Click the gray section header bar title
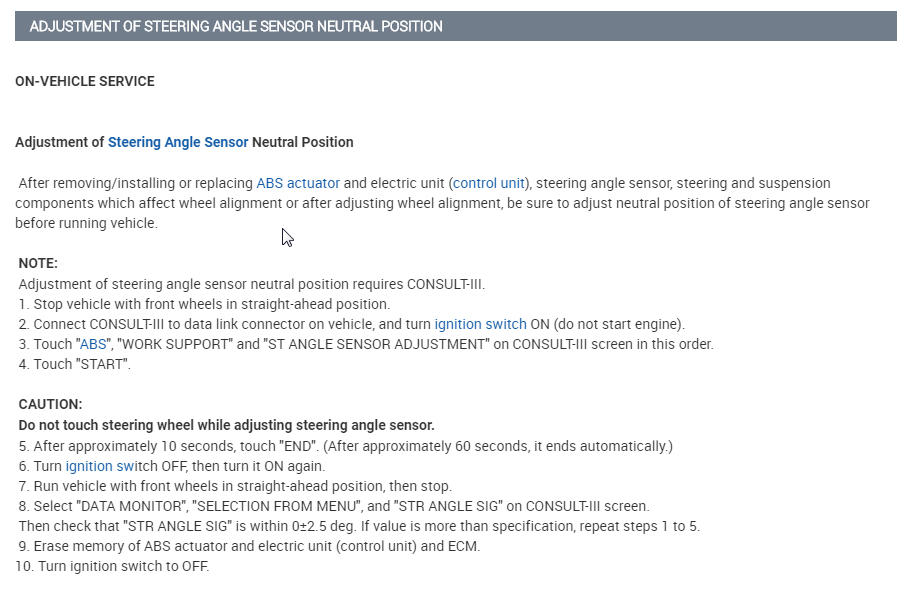Viewport: 908px width, 596px height. tap(236, 26)
